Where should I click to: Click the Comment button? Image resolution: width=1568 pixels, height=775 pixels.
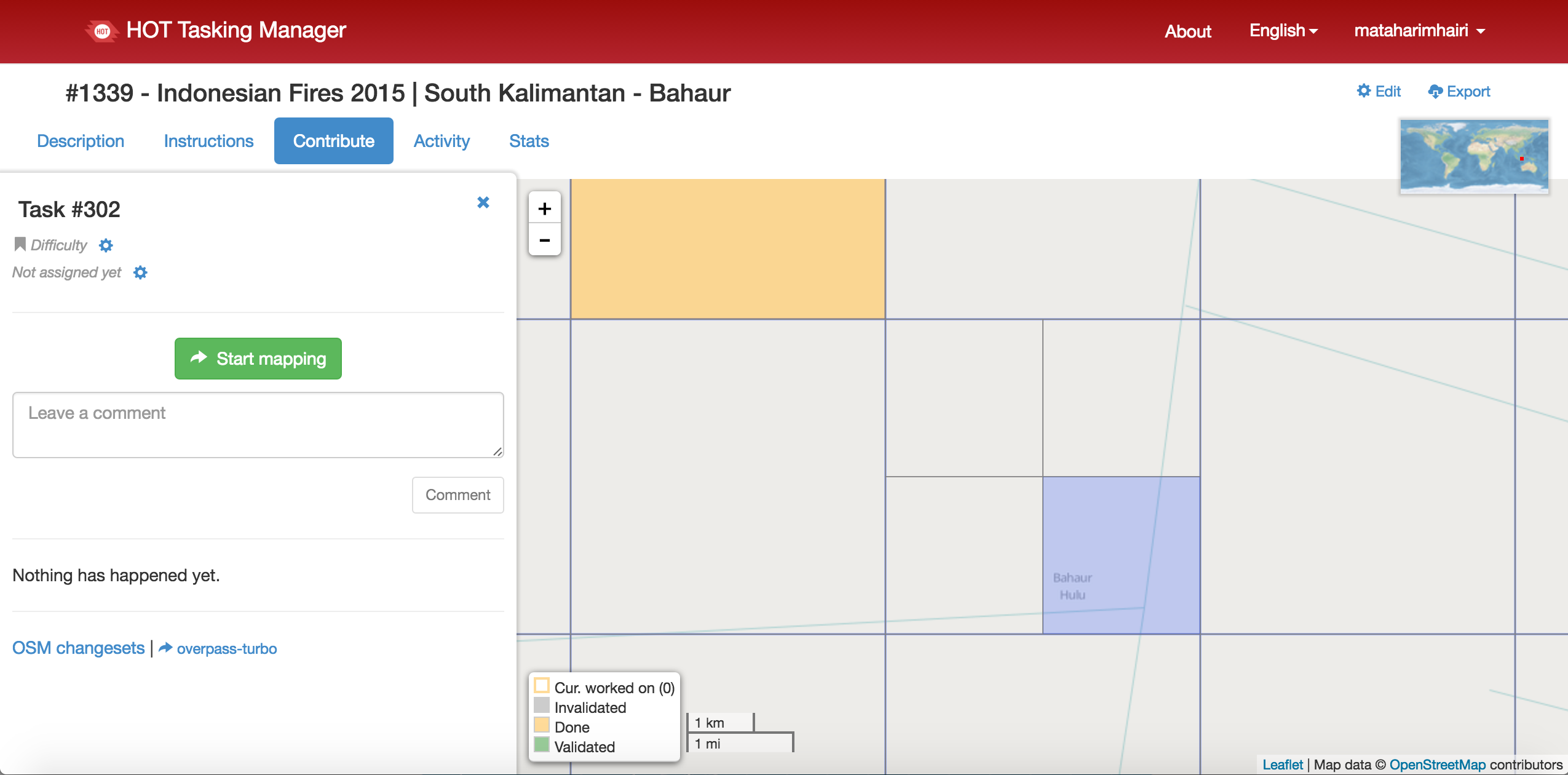pyautogui.click(x=457, y=495)
